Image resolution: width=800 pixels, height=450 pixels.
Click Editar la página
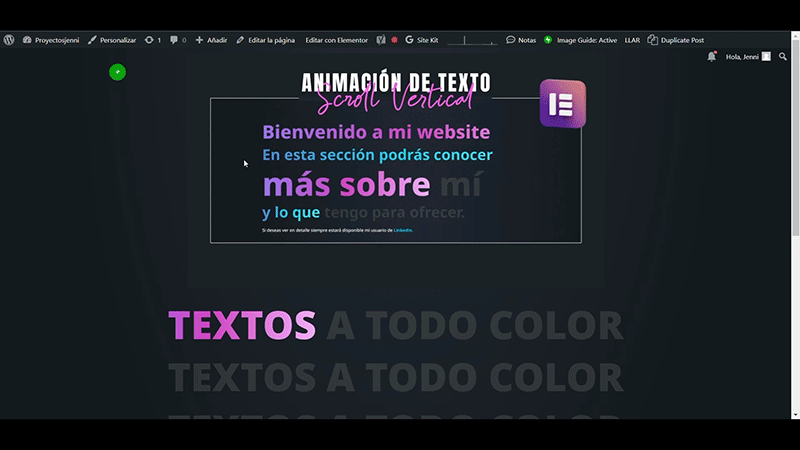click(265, 40)
